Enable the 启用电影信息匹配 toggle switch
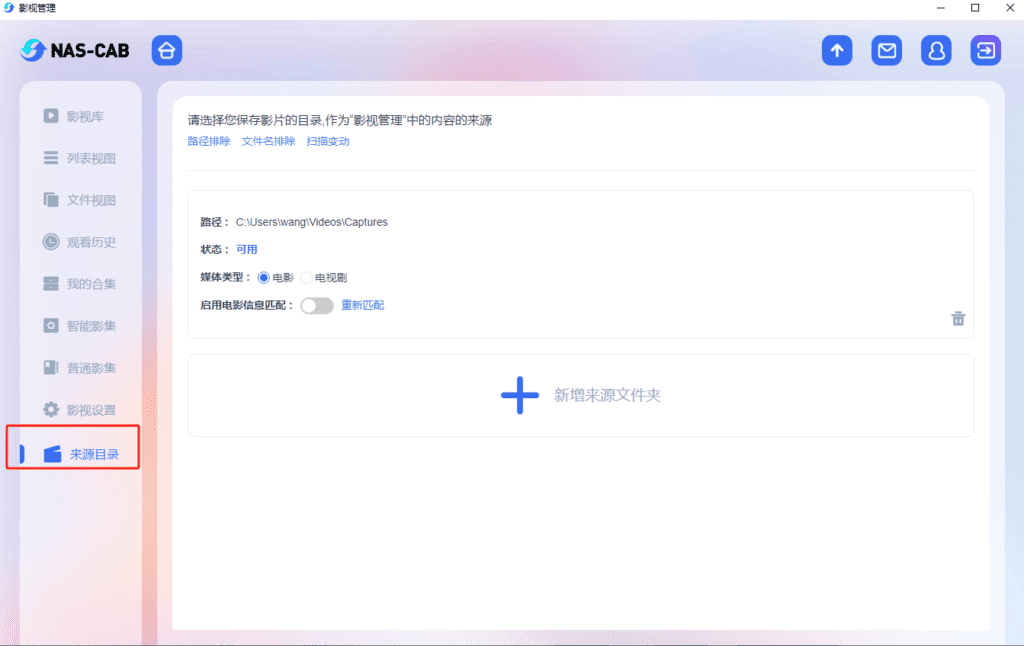This screenshot has height=646, width=1024. click(x=316, y=305)
